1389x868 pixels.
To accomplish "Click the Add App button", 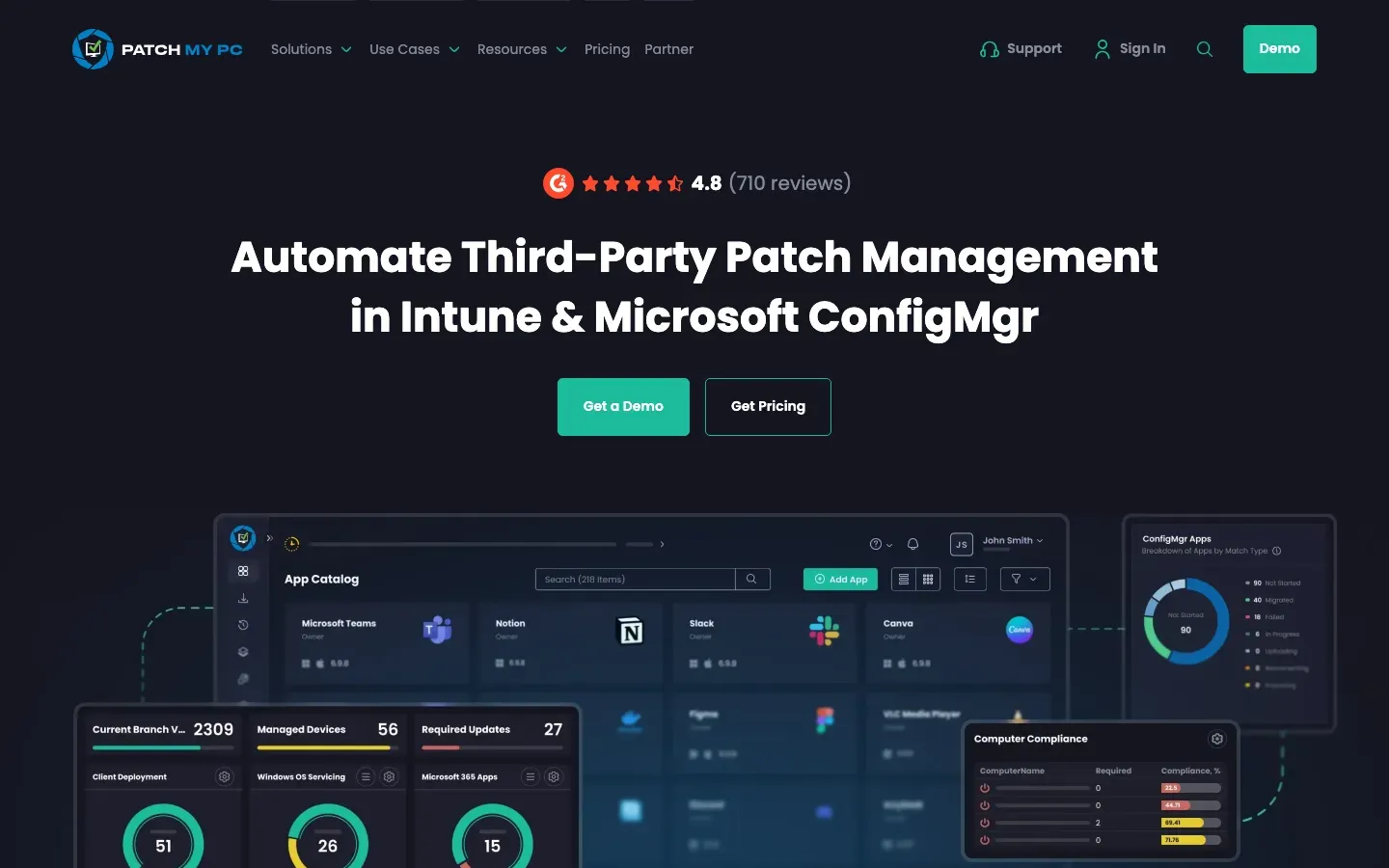I will pos(840,579).
